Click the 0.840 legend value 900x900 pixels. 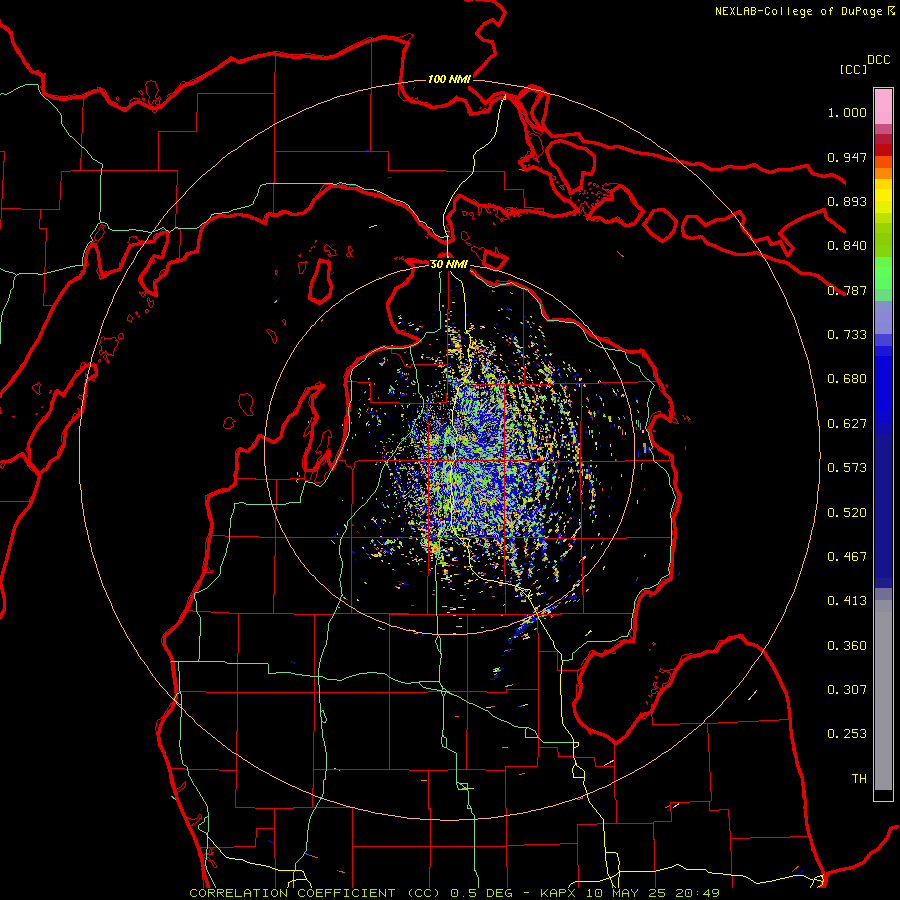pos(847,246)
